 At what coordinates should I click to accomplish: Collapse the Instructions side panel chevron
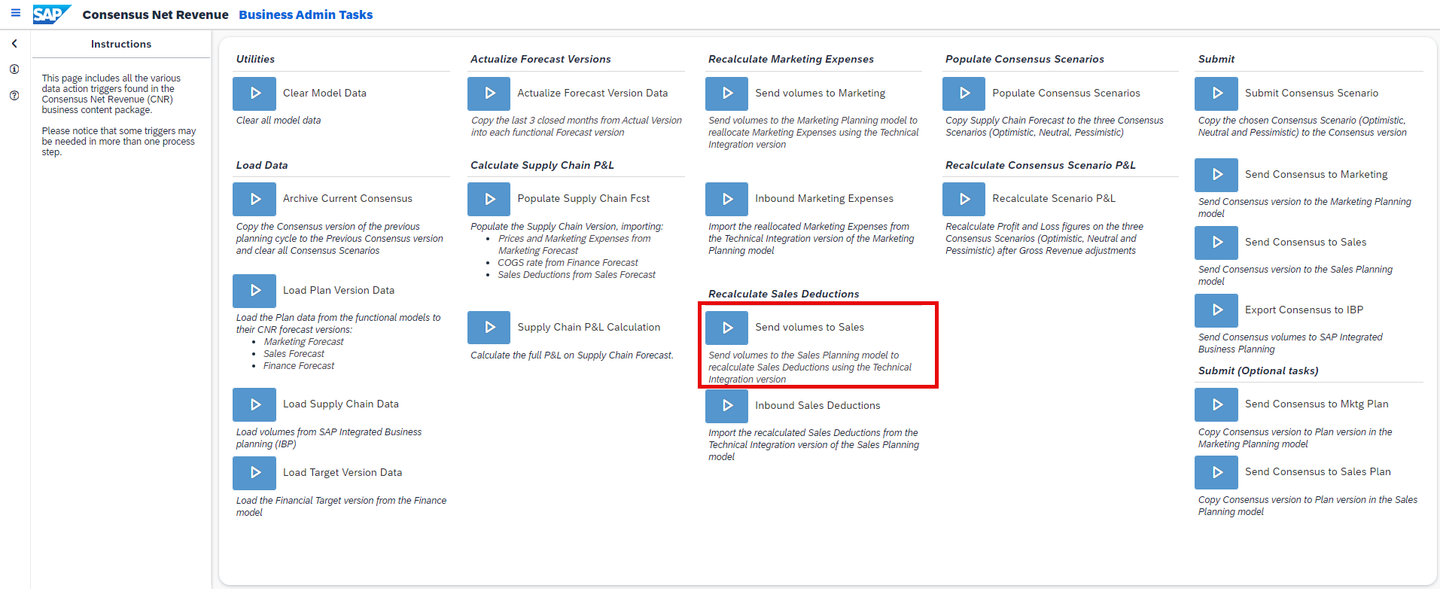coord(14,44)
